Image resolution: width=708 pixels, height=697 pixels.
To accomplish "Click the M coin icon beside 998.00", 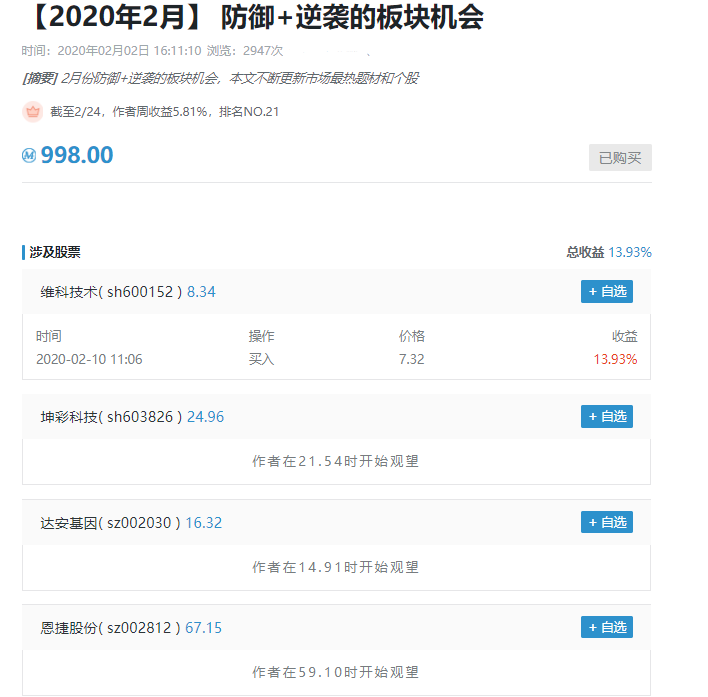I will coord(29,156).
